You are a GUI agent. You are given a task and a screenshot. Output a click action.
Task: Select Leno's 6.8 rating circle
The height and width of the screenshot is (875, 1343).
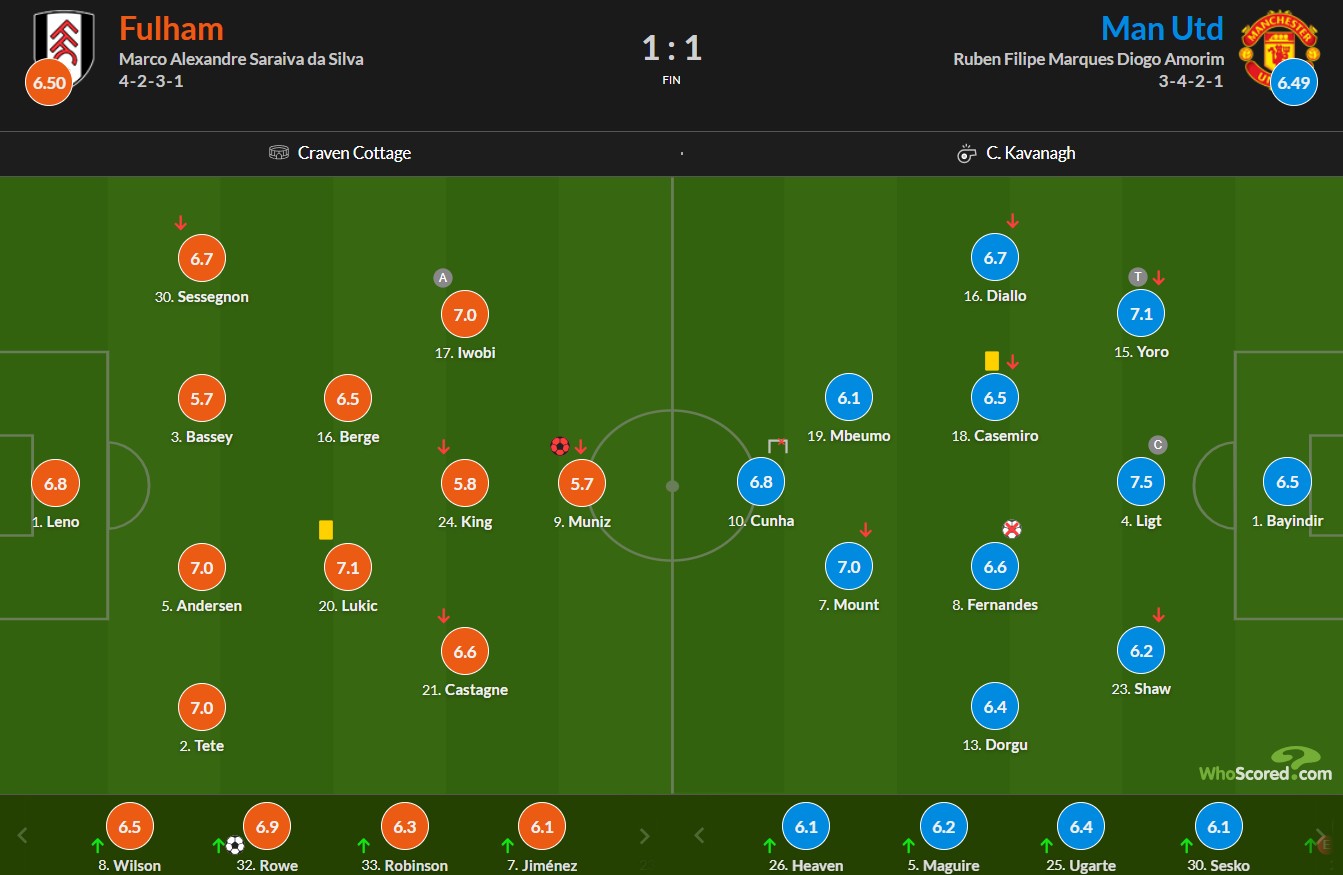[x=55, y=483]
